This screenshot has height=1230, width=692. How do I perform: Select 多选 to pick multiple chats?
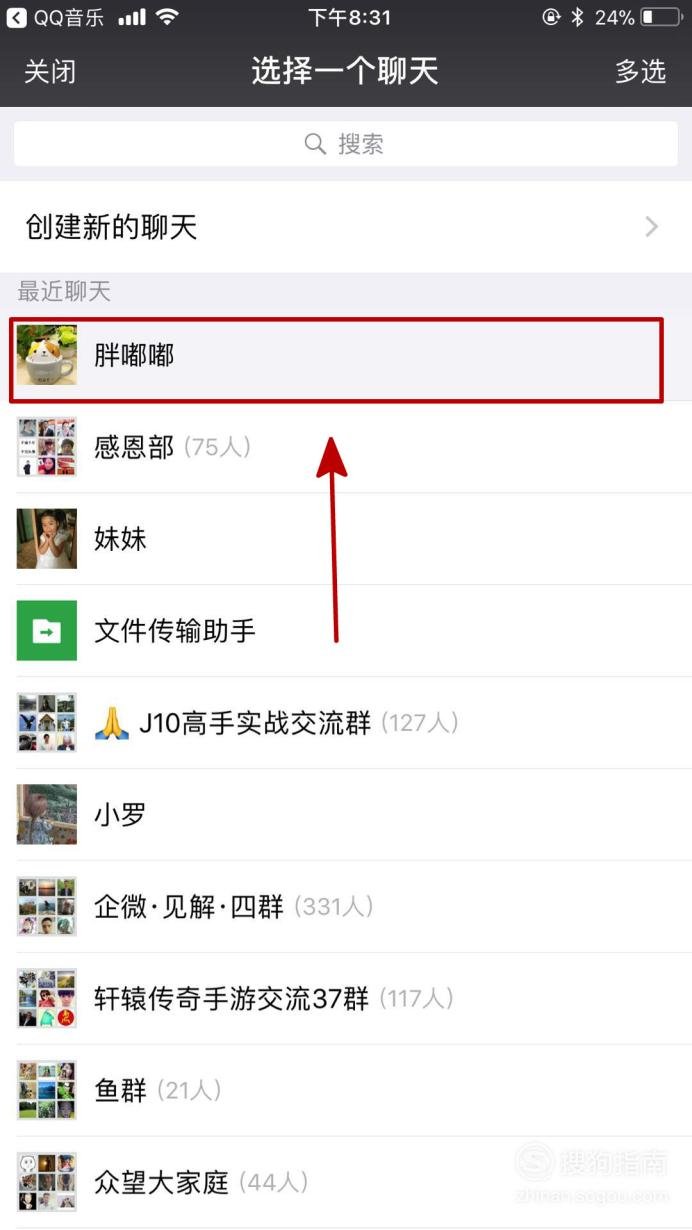coord(640,71)
